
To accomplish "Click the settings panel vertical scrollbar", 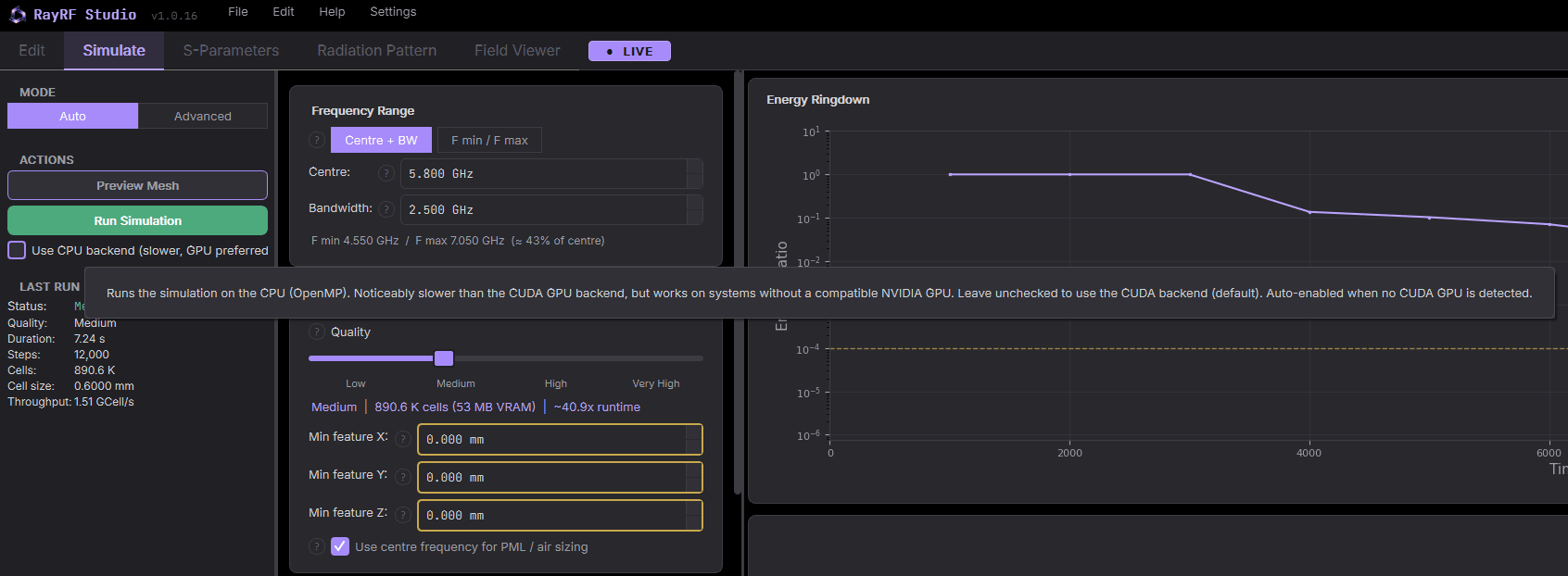I will pyautogui.click(x=738, y=282).
